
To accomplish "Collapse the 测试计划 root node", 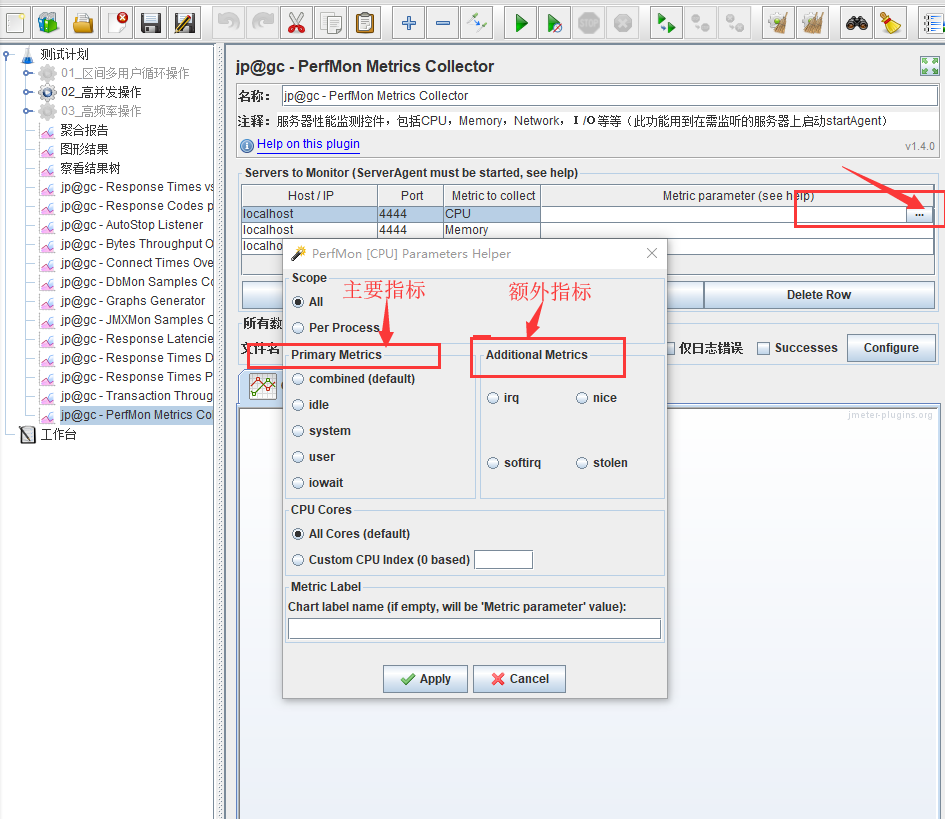I will click(7, 54).
